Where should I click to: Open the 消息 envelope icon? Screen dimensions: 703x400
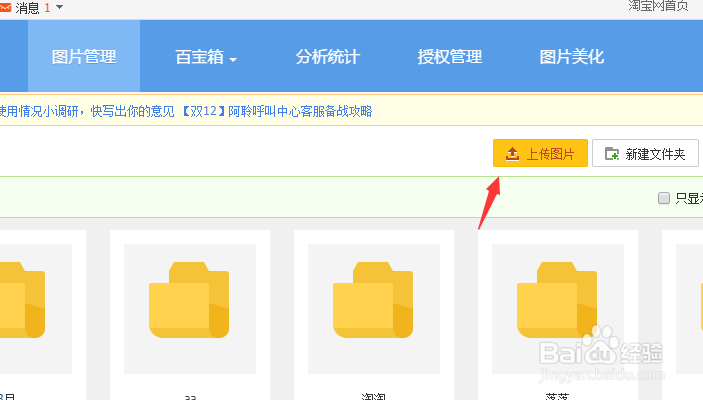pyautogui.click(x=5, y=8)
